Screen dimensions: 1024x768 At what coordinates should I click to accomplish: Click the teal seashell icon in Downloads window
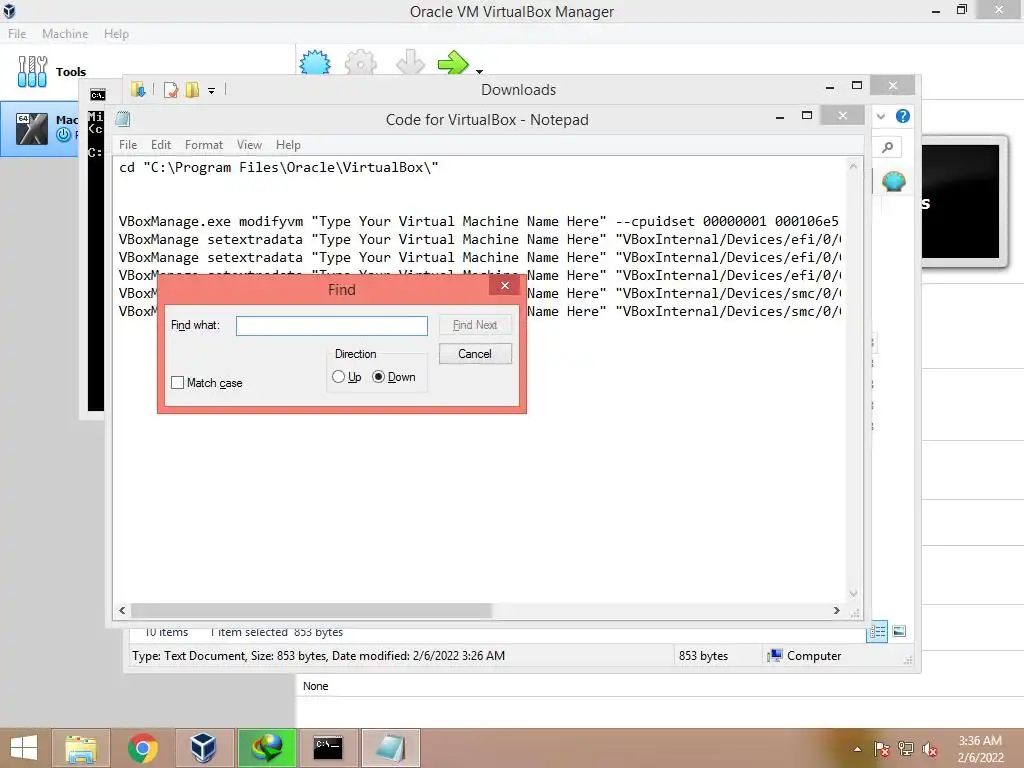tap(893, 181)
